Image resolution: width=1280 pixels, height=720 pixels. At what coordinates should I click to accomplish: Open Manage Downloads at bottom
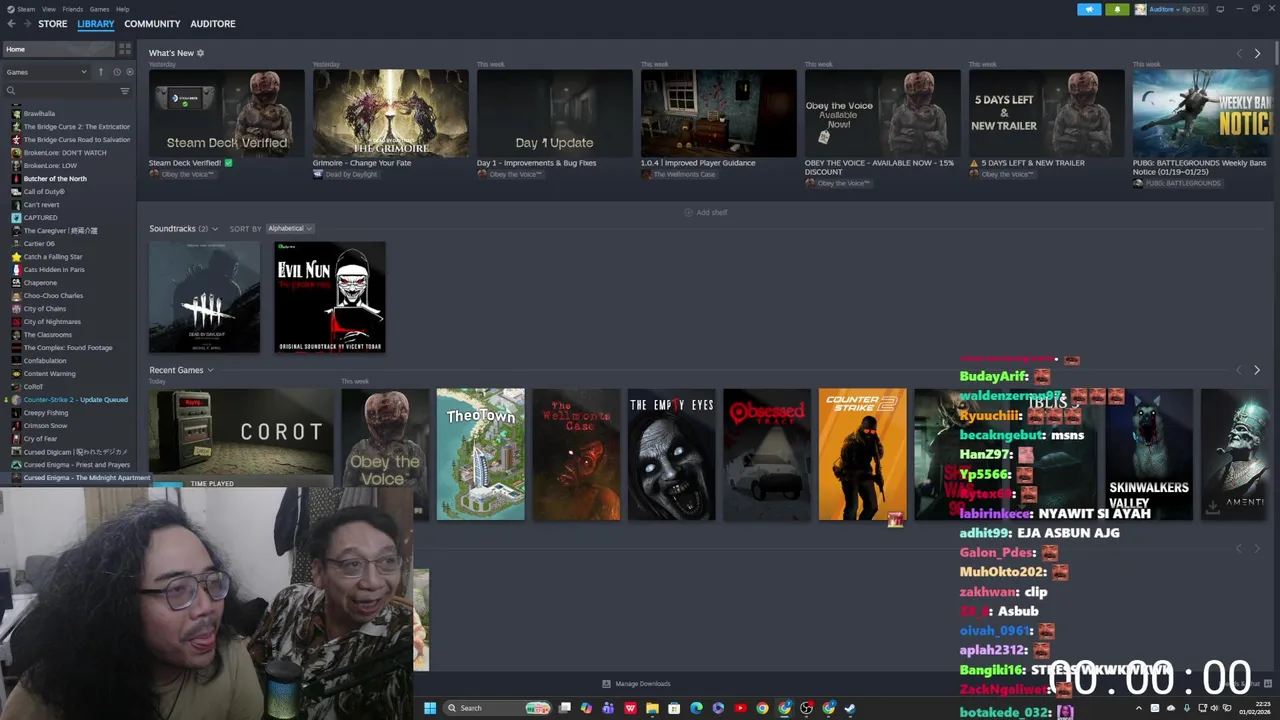[636, 684]
